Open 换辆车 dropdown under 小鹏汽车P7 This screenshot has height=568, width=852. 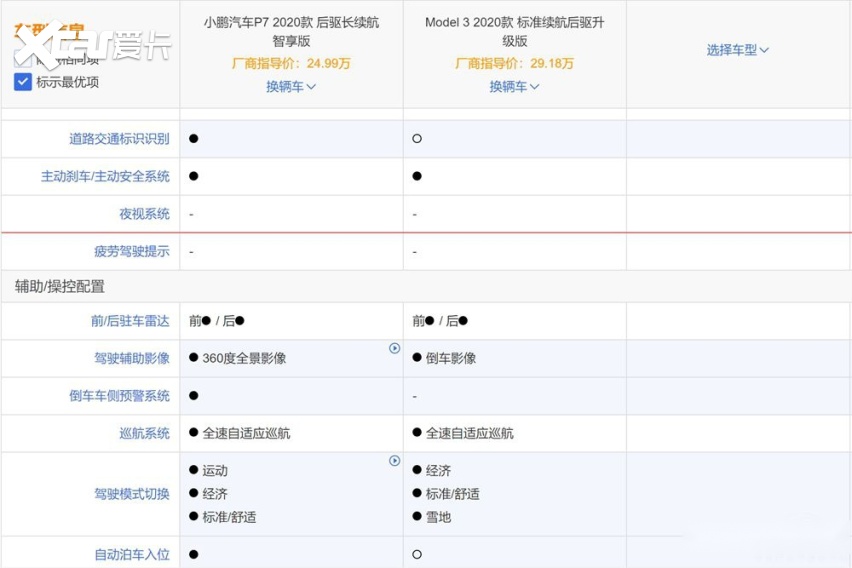pyautogui.click(x=291, y=87)
